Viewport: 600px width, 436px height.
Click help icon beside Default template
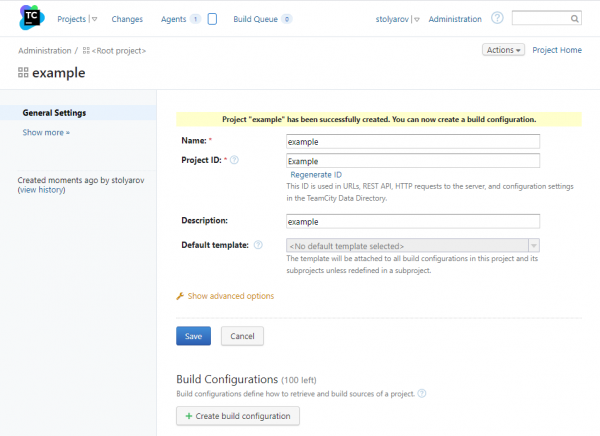258,245
